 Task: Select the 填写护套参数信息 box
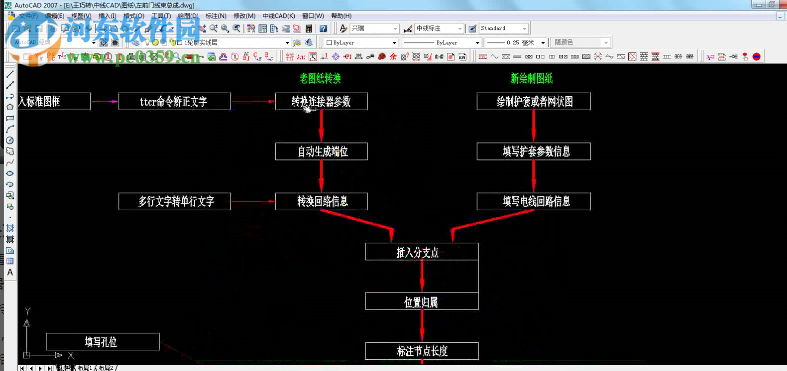(x=534, y=151)
